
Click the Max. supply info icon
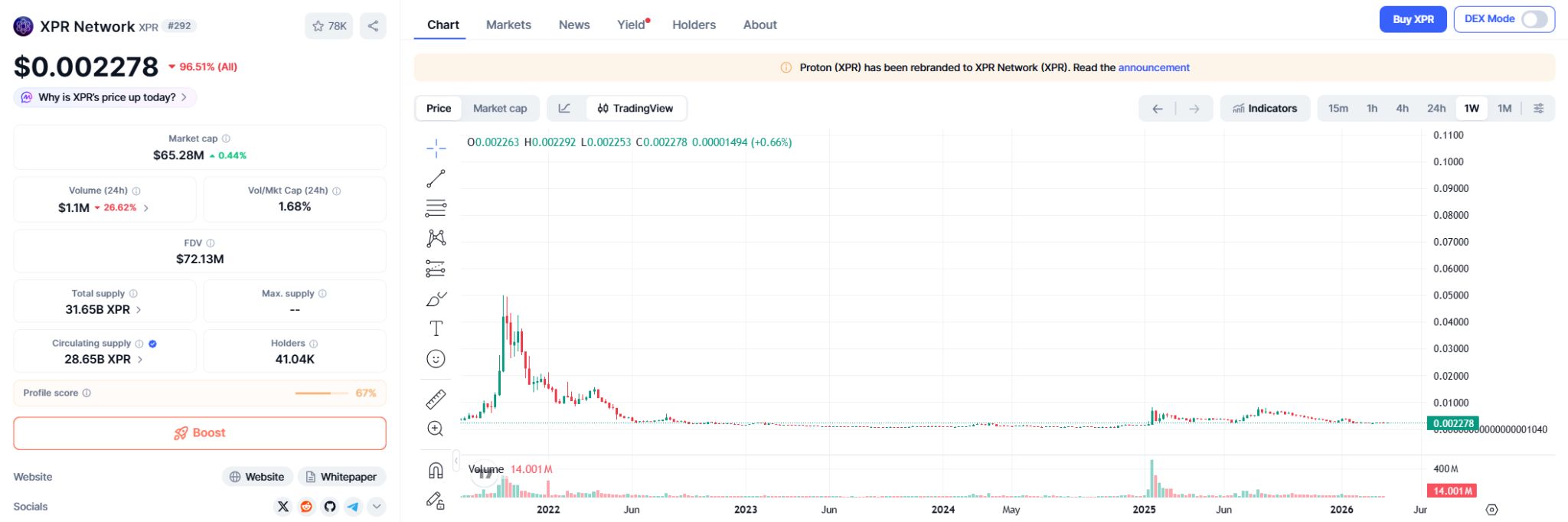(322, 293)
